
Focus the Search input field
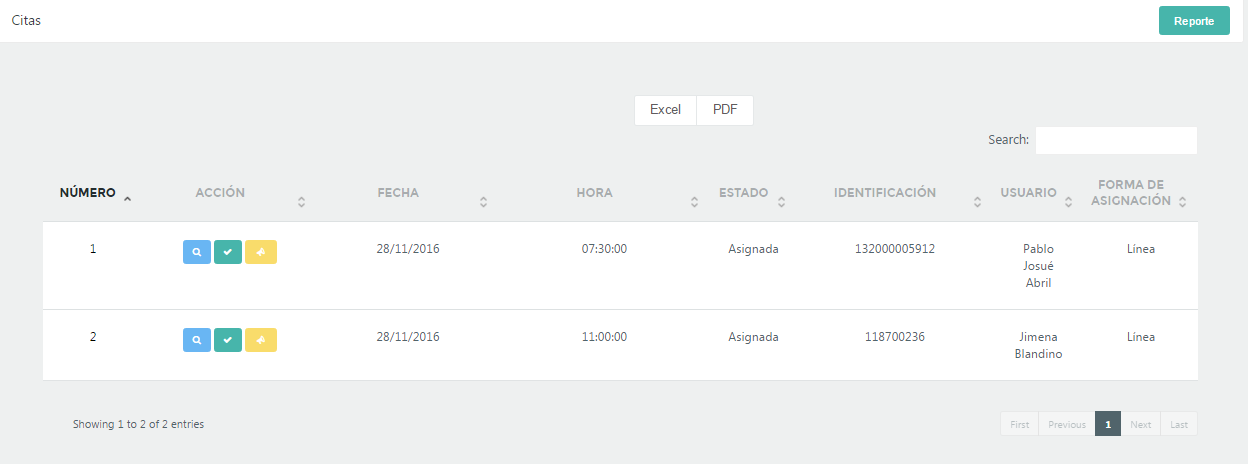pos(1116,140)
